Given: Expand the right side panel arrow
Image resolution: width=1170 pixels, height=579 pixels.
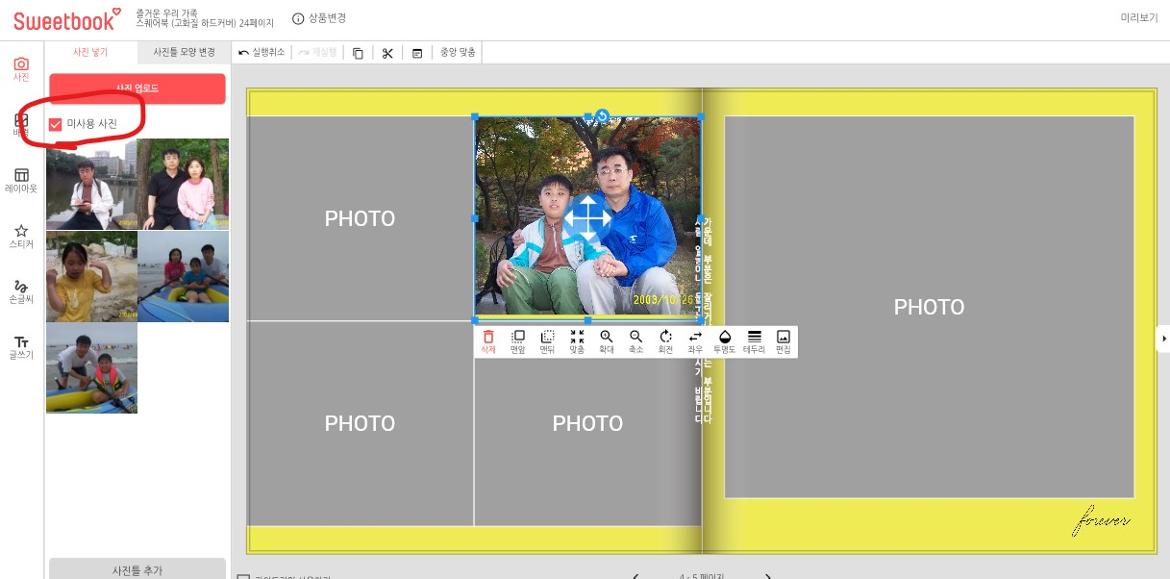Looking at the screenshot, I should (1163, 339).
